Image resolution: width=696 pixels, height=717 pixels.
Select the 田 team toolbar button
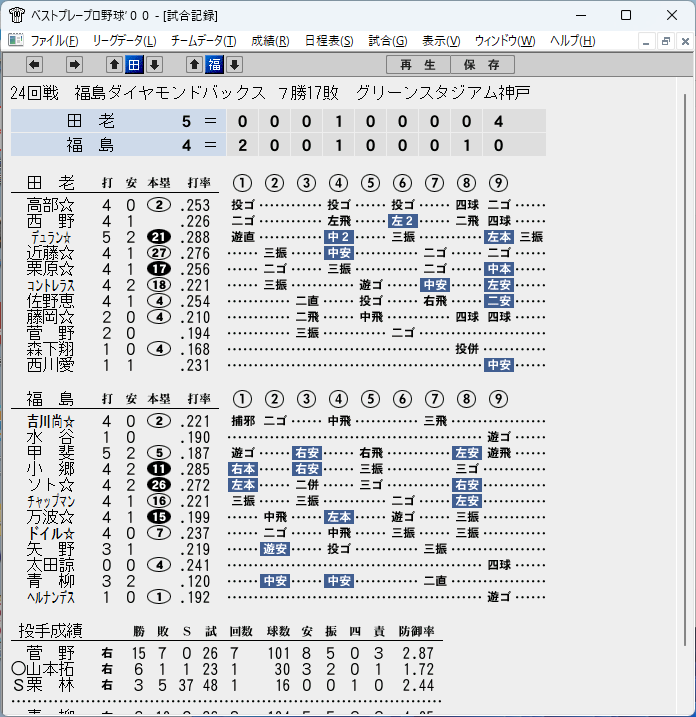(x=134, y=64)
